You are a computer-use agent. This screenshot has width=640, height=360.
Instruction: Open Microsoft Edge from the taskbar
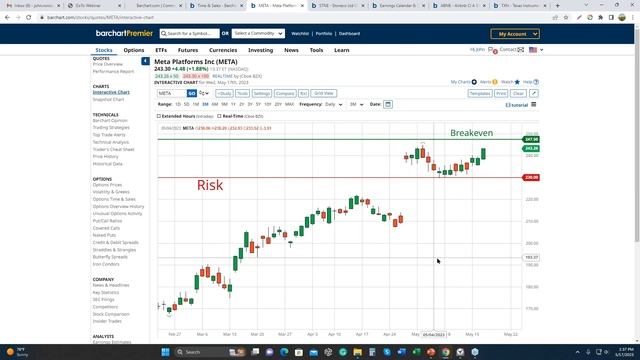[x=284, y=352]
